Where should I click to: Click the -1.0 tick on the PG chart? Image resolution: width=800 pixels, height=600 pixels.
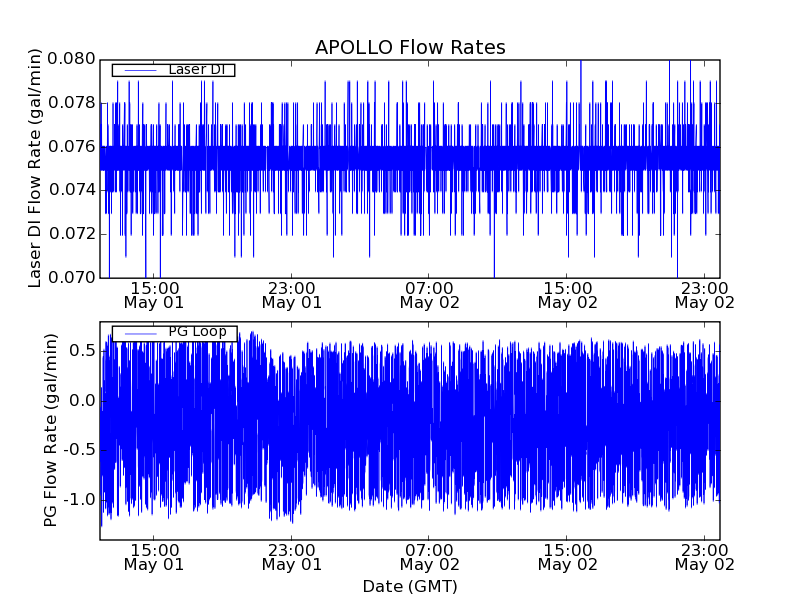(x=79, y=499)
